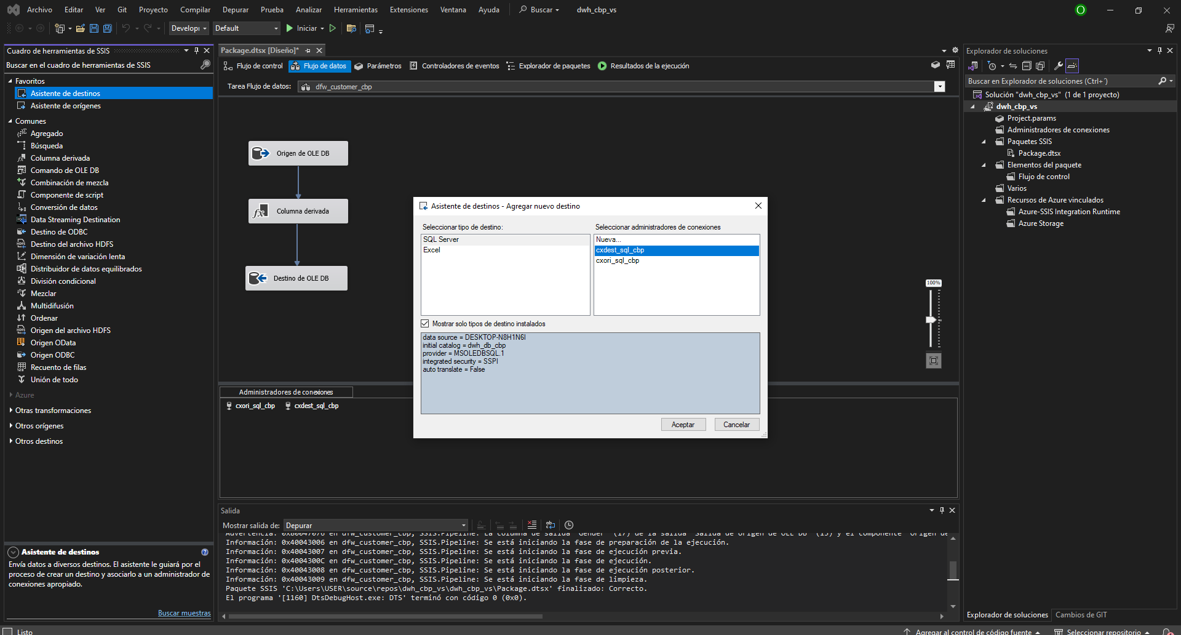This screenshot has width=1181, height=635.
Task: Open the Default solution platform dropdown
Action: [x=246, y=29]
